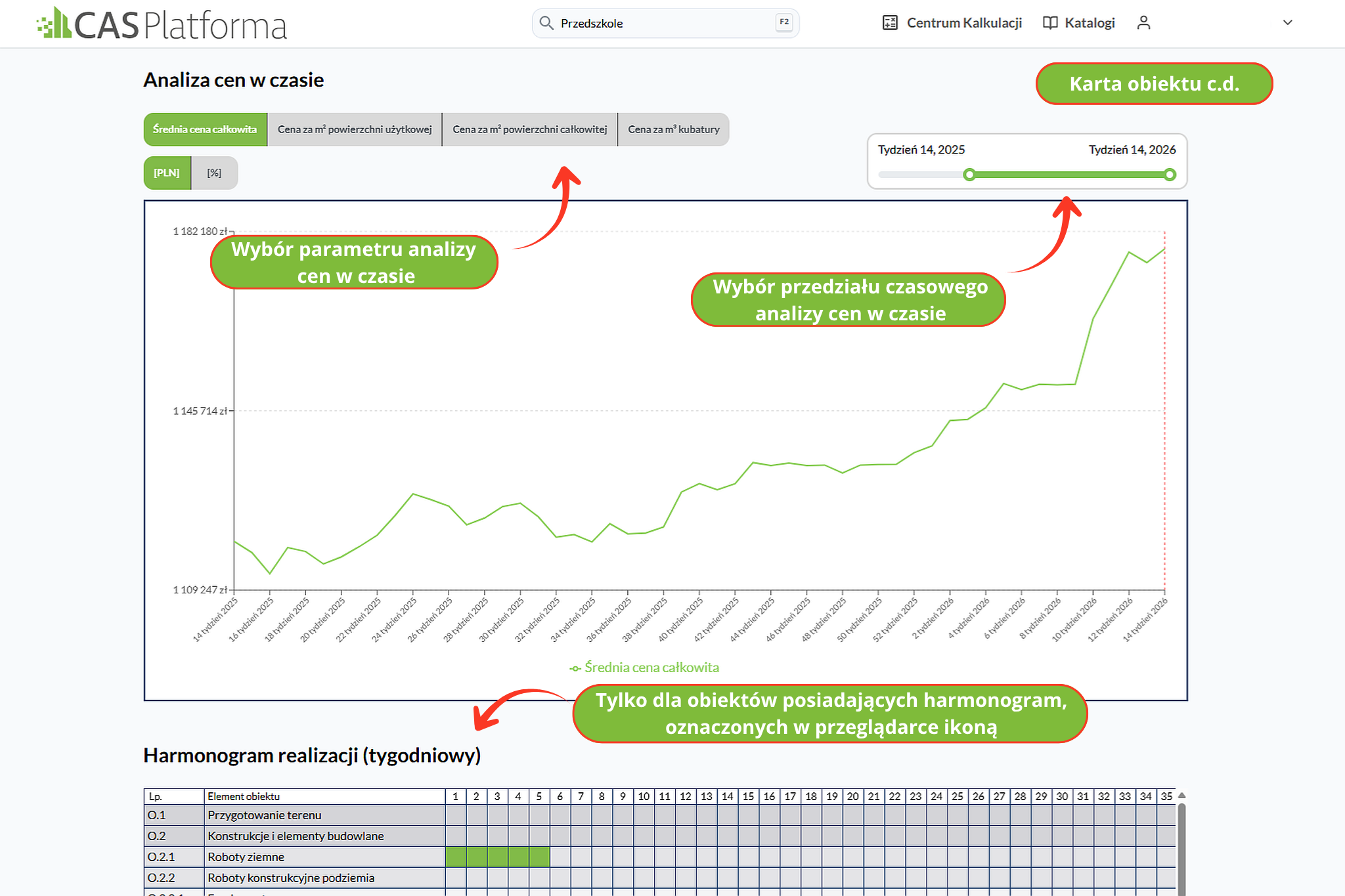Select Cena za m² powierzchni całkowitej tab

530,129
